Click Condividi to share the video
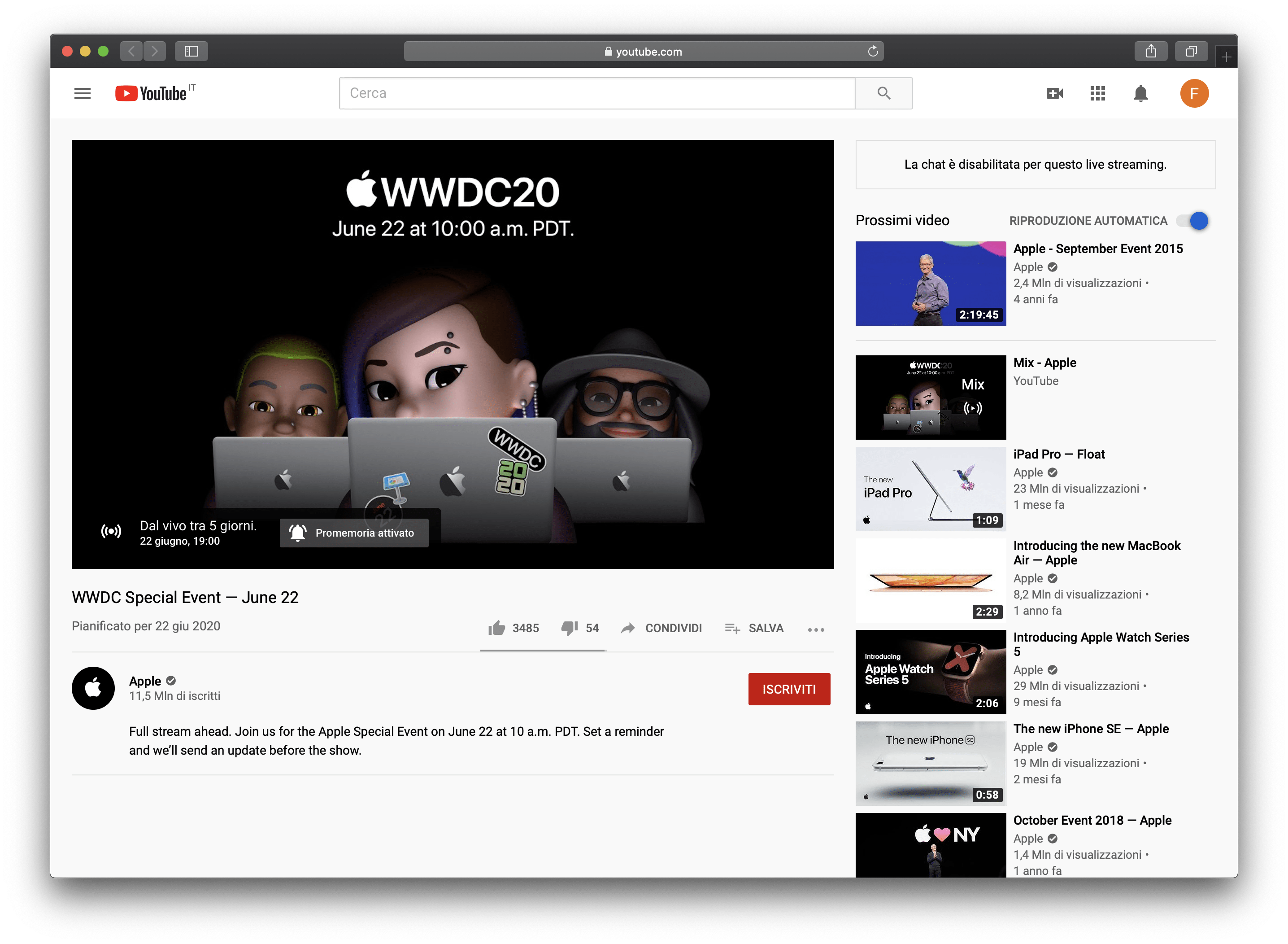Viewport: 1288px width, 944px height. coord(661,628)
